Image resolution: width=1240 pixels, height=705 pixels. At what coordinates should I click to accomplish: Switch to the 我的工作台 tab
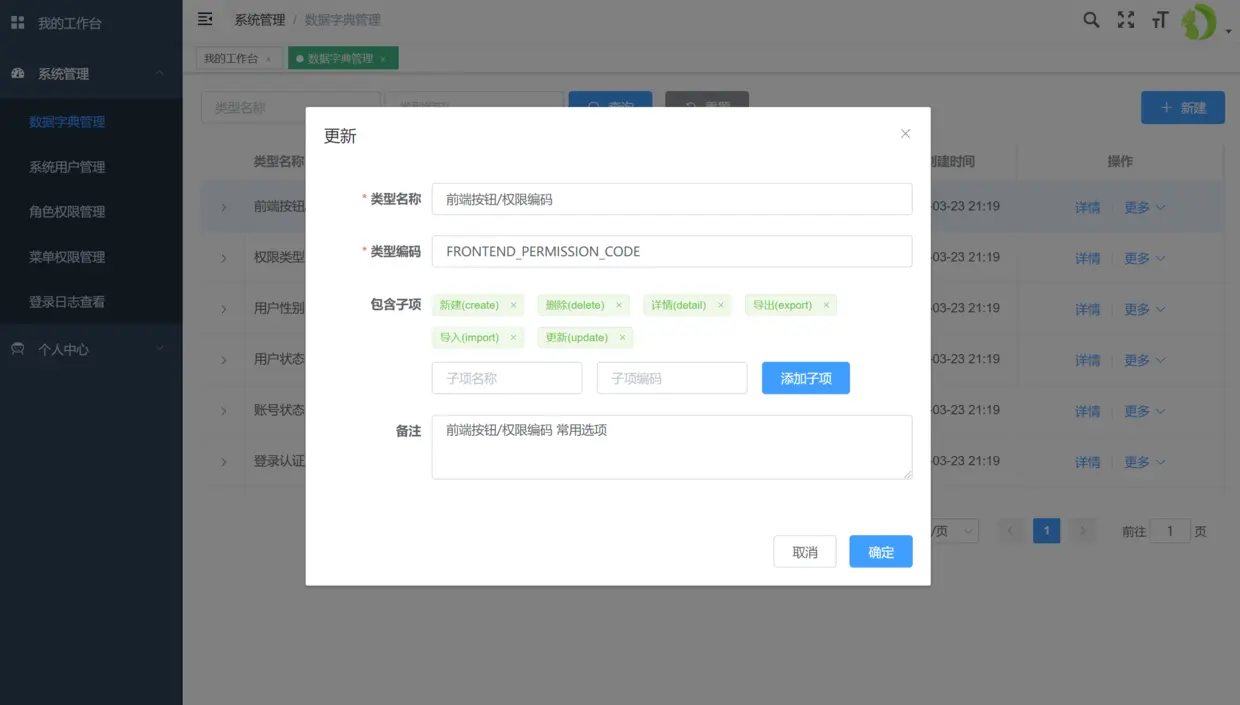(231, 57)
